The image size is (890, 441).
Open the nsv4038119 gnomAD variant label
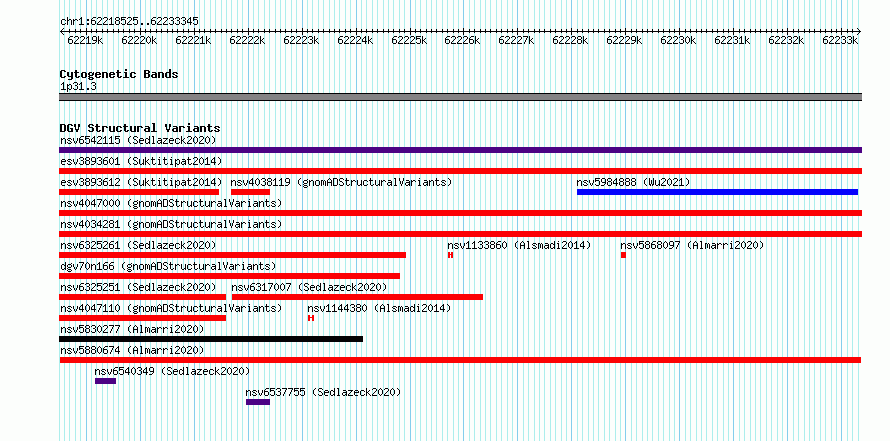(x=341, y=182)
